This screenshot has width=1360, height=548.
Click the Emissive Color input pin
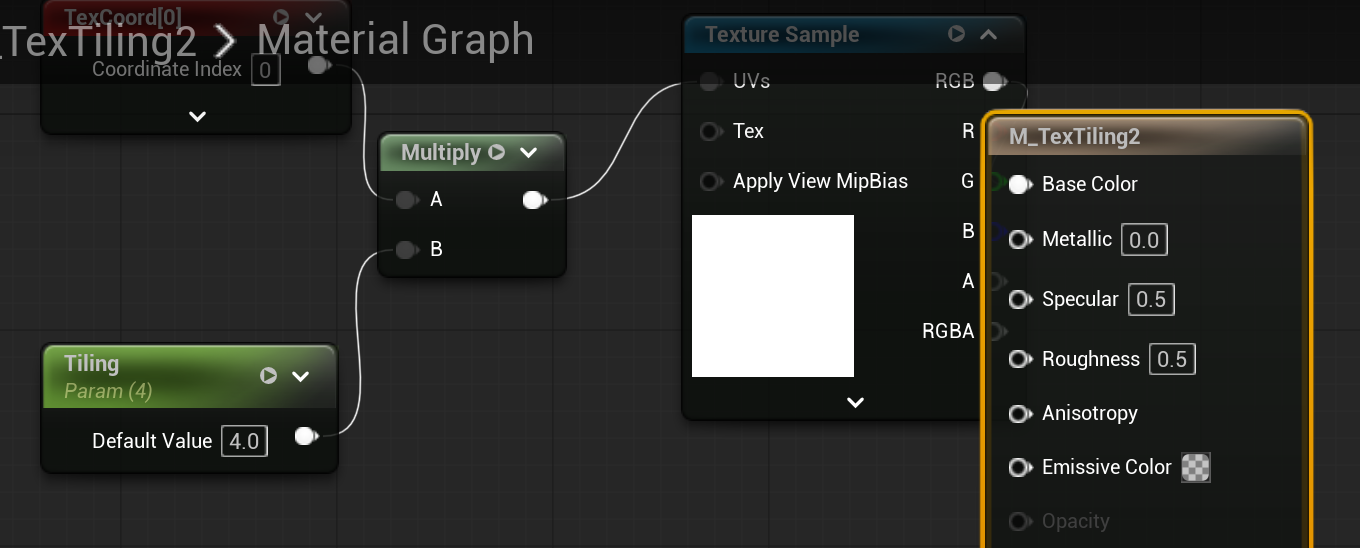click(x=1020, y=467)
